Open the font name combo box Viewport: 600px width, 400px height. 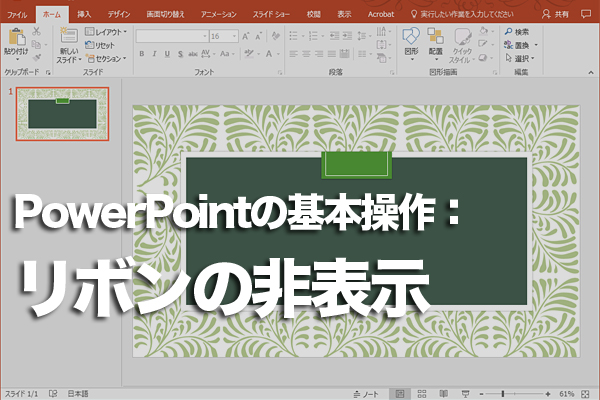point(172,36)
